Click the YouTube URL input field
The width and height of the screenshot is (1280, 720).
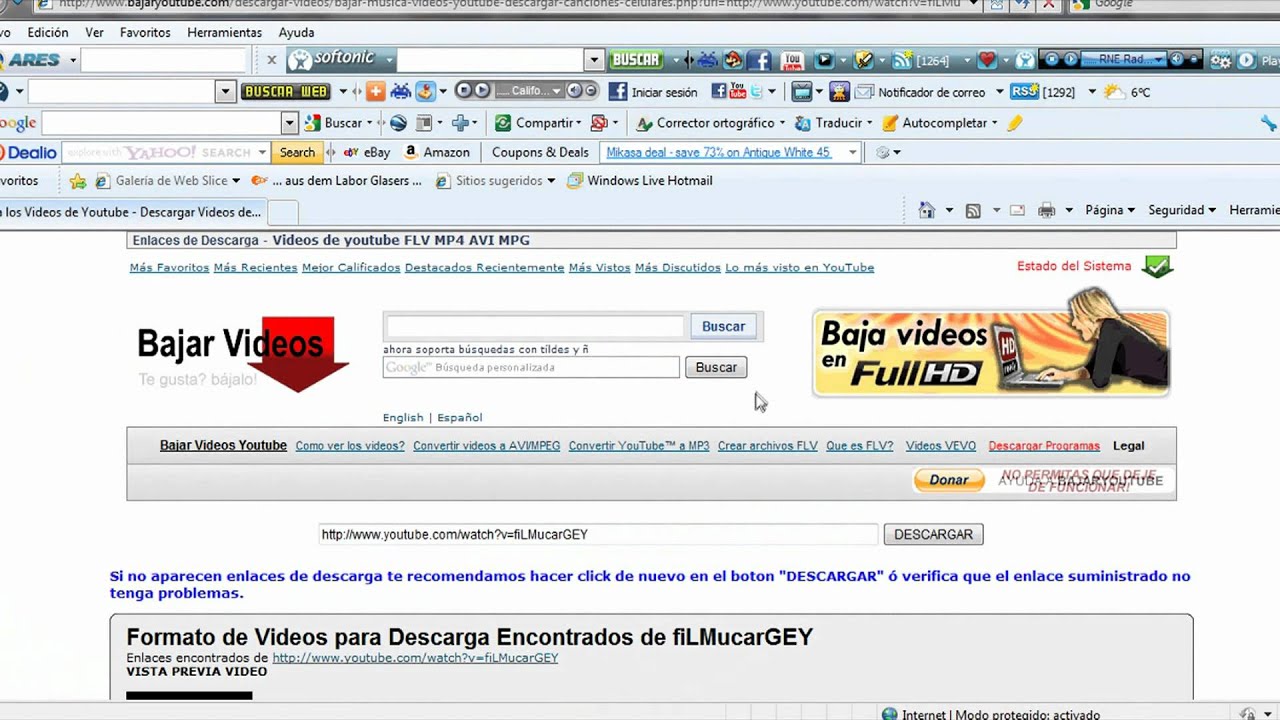coord(598,534)
